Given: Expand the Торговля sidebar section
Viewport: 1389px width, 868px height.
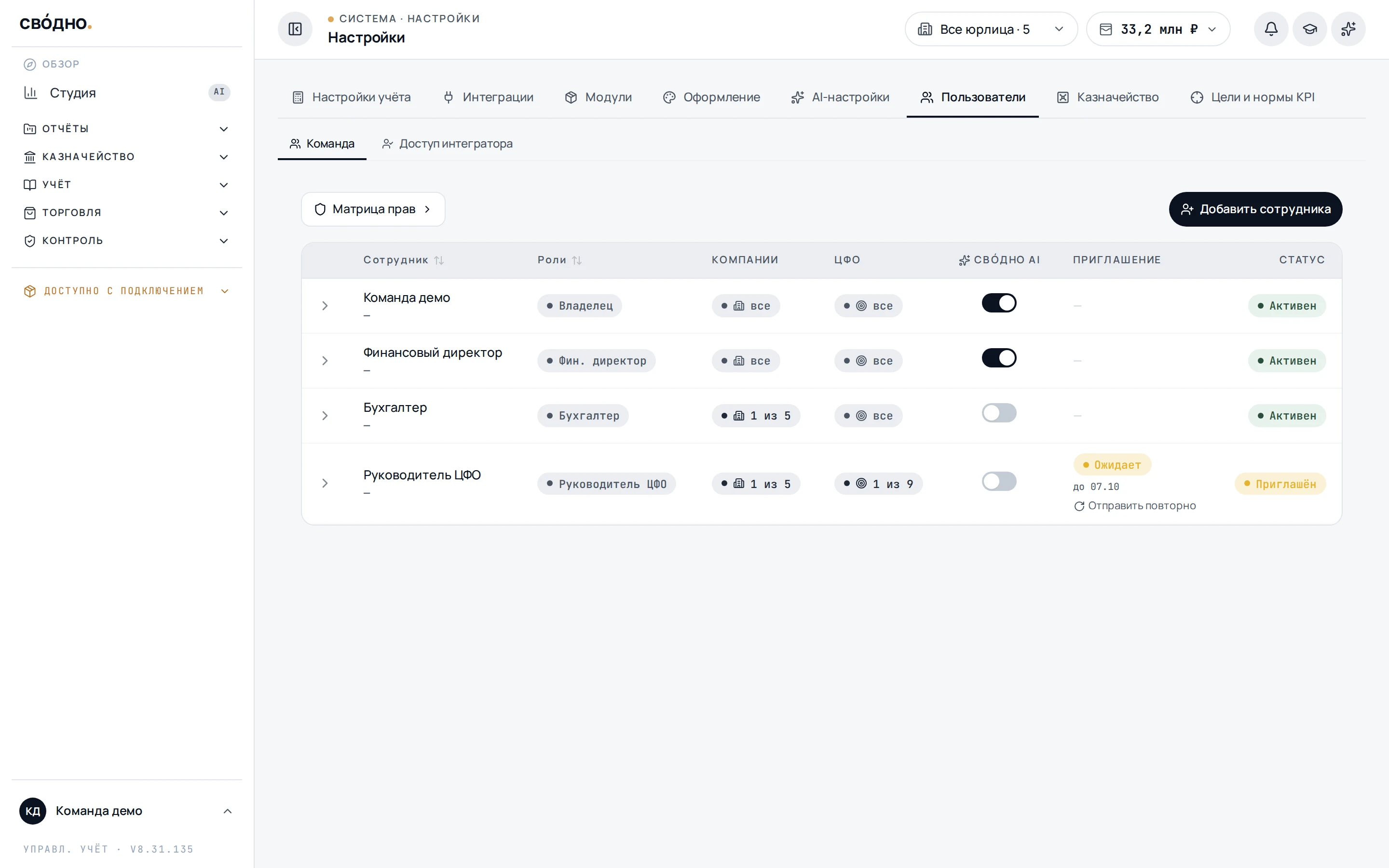Looking at the screenshot, I should click(x=127, y=212).
